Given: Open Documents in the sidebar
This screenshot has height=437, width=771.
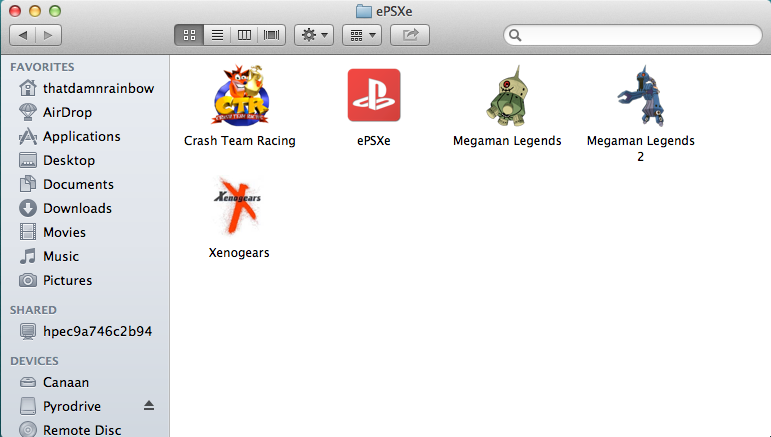Looking at the screenshot, I should tap(86, 184).
